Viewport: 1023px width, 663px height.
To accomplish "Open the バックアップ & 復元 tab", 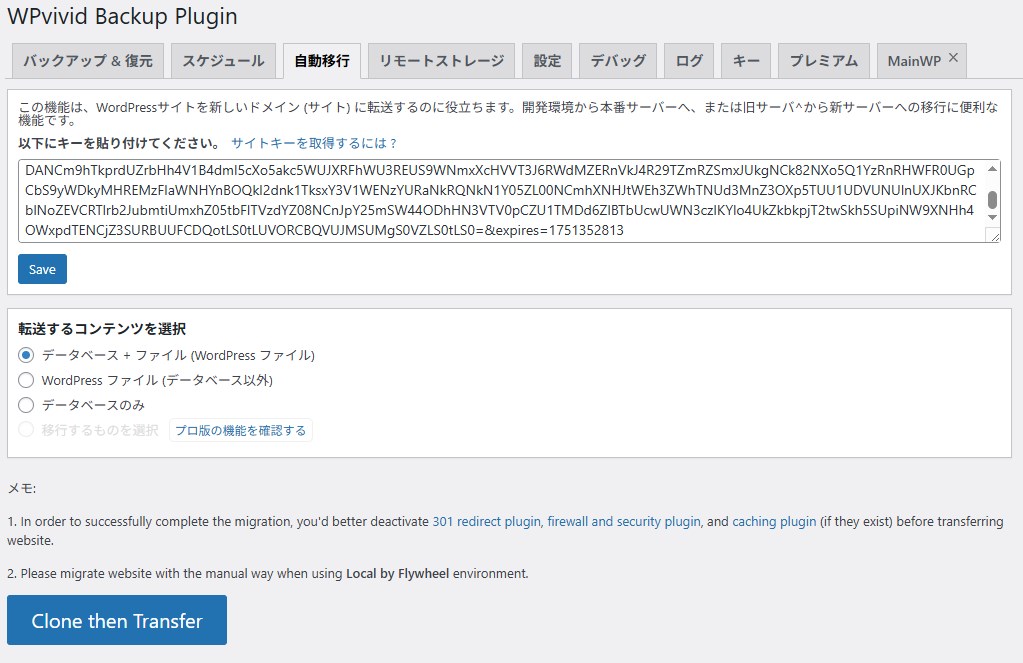I will 88,61.
